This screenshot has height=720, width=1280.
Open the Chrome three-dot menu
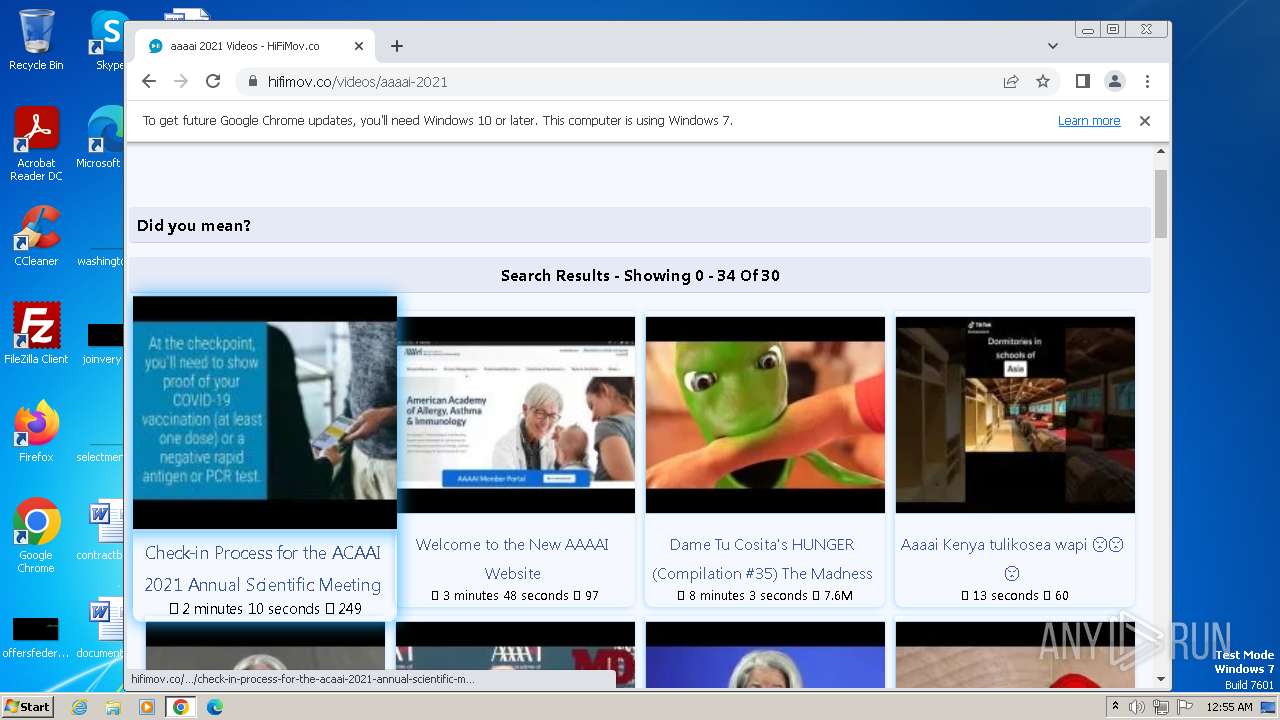[x=1147, y=82]
